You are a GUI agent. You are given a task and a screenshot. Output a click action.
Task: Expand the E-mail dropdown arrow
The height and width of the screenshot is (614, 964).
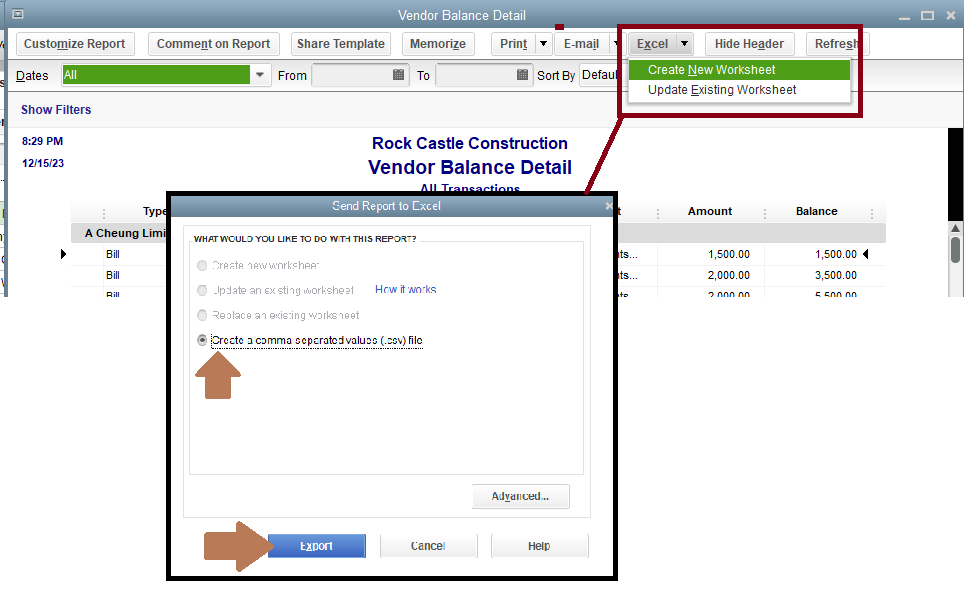[x=615, y=44]
